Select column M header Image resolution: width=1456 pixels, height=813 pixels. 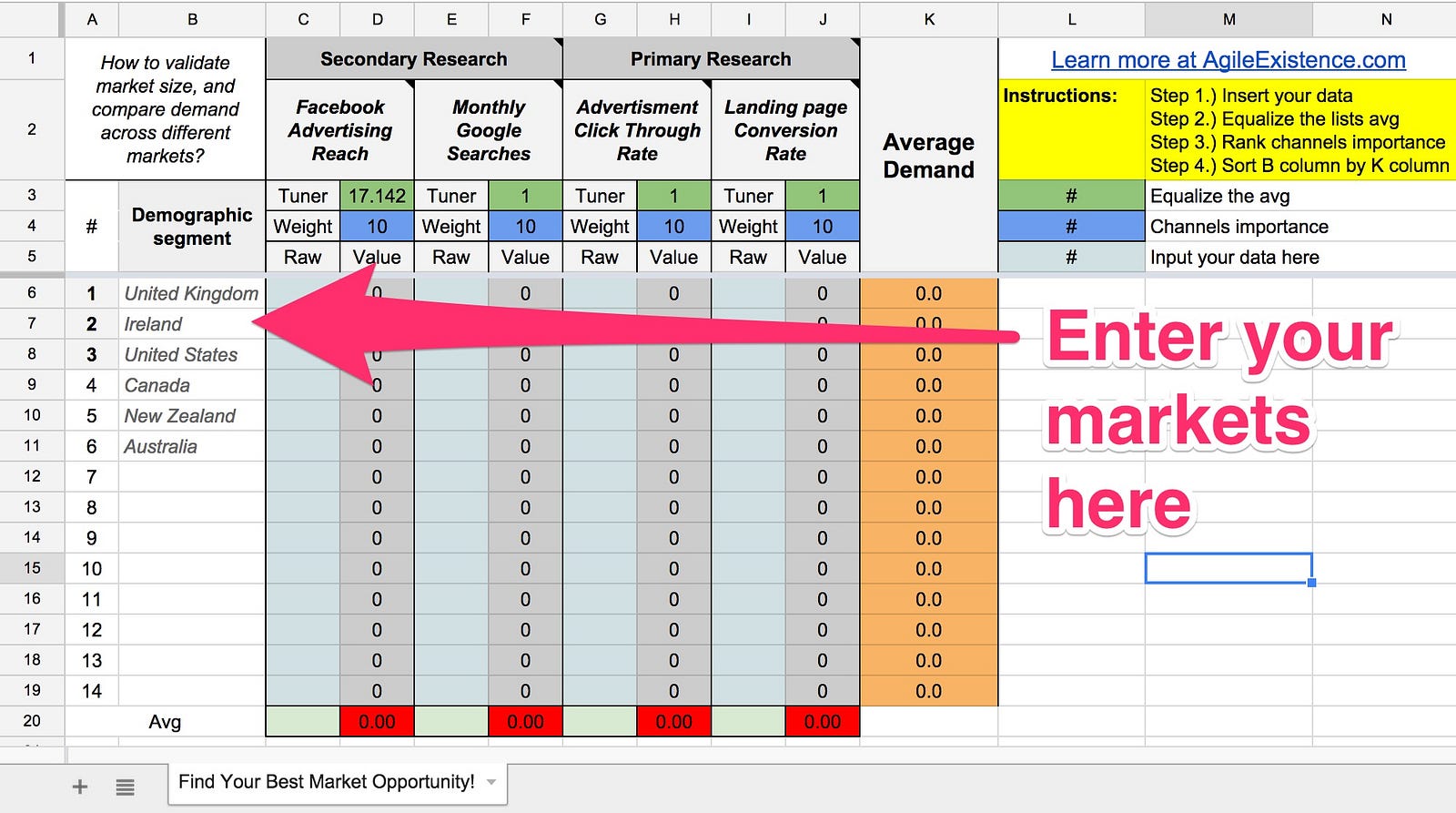tap(1228, 19)
